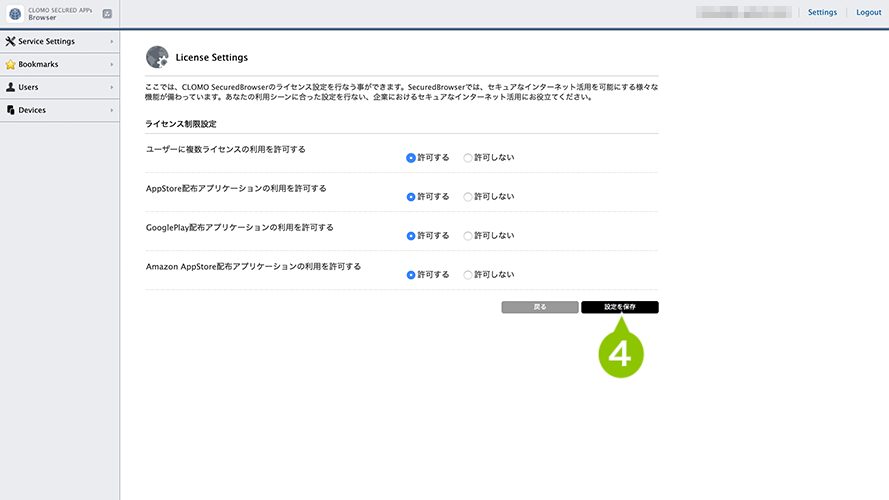The height and width of the screenshot is (500, 889).
Task: Select 許可しない for GooglePlay distributed apps
Action: click(468, 236)
